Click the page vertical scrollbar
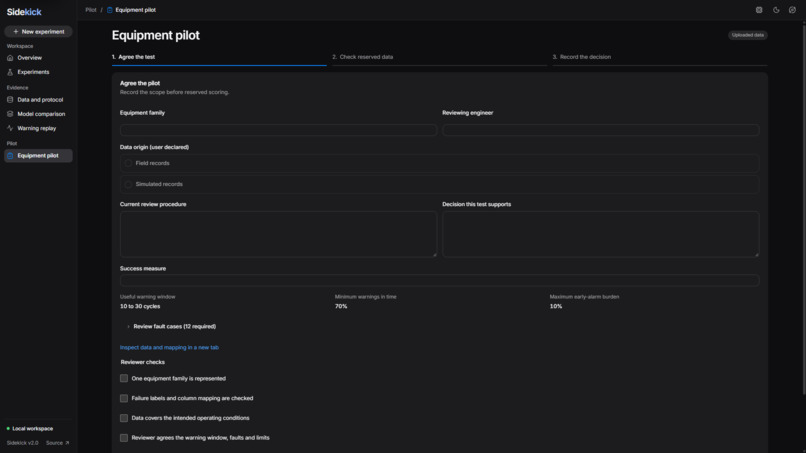This screenshot has height=453, width=806. click(x=803, y=208)
